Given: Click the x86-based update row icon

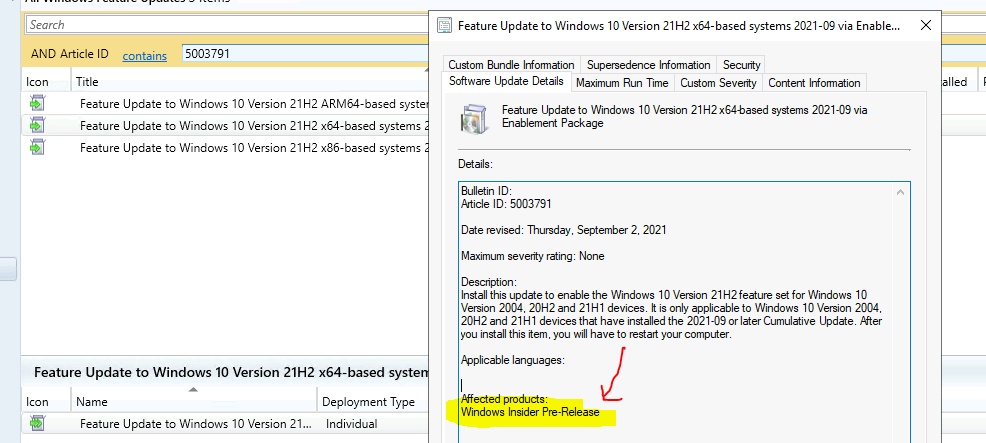Looking at the screenshot, I should point(37,147).
